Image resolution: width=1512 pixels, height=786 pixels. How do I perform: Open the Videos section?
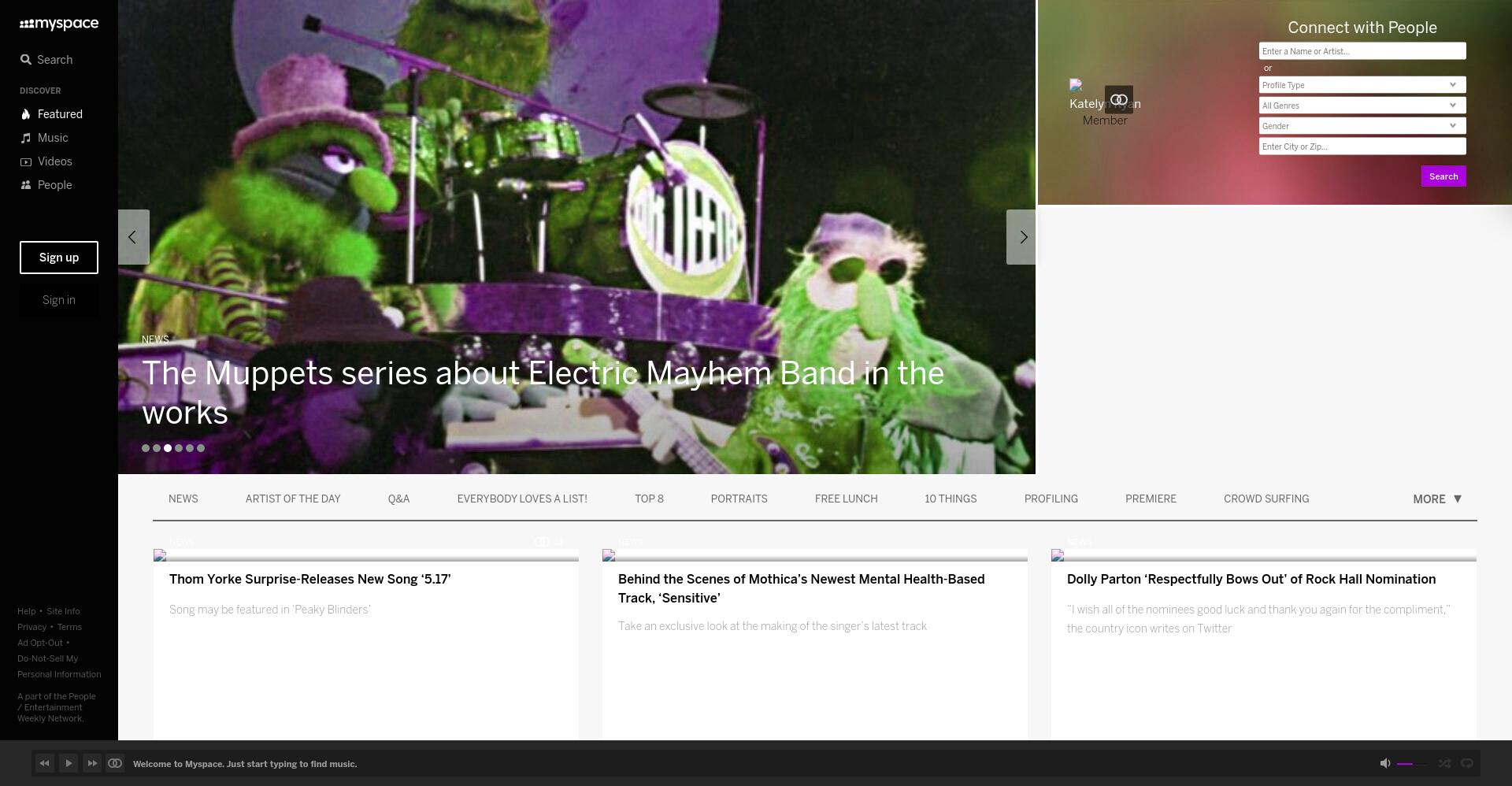click(x=46, y=161)
